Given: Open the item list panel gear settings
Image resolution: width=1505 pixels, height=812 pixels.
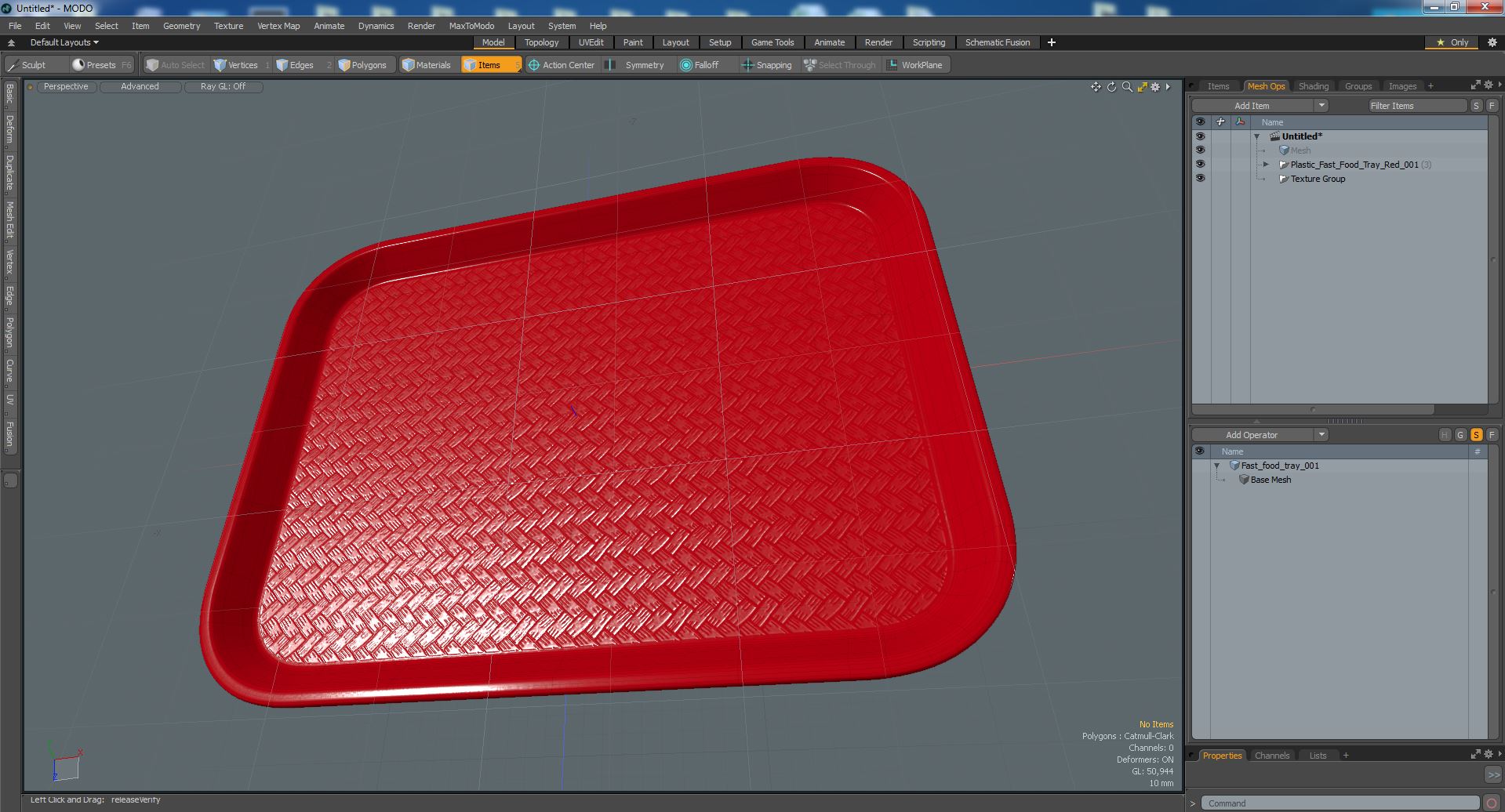Looking at the screenshot, I should pos(1488,85).
